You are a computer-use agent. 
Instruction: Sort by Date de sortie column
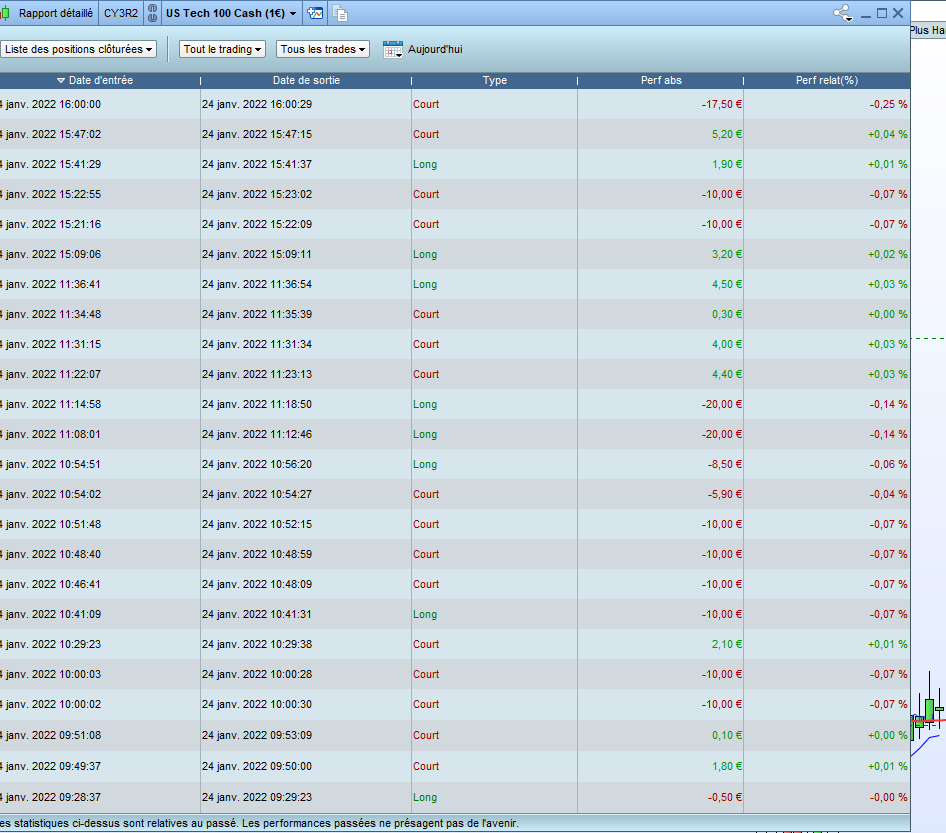306,81
